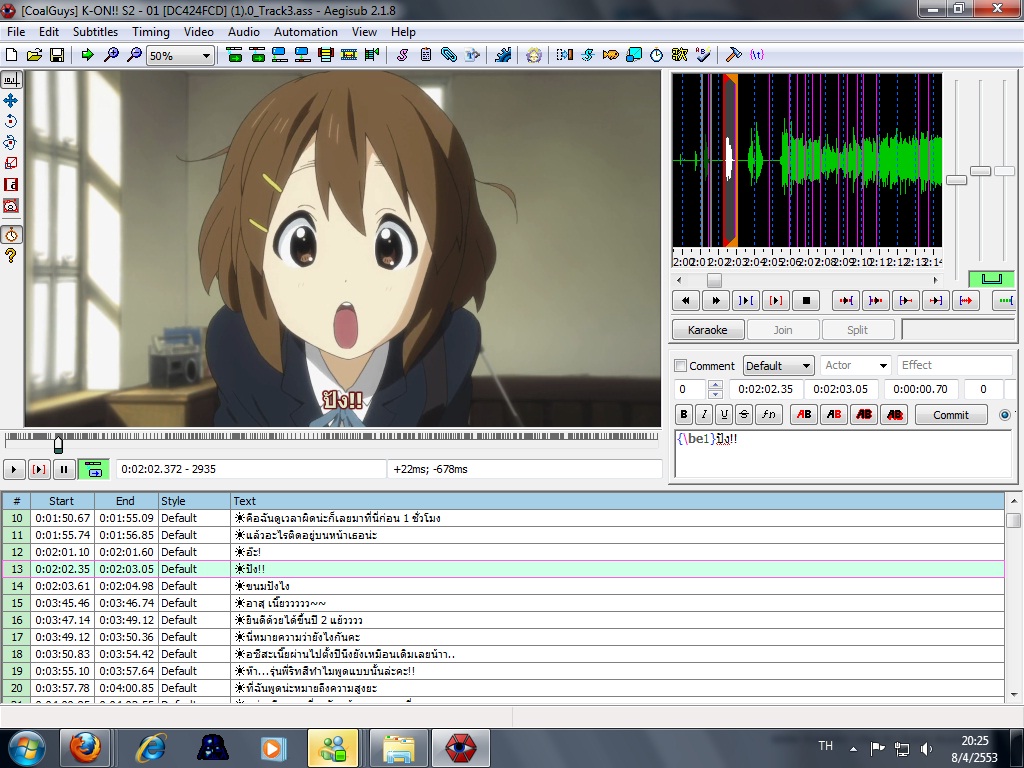Click the start time field 0:02:02.35
1024x768 pixels.
(x=765, y=389)
